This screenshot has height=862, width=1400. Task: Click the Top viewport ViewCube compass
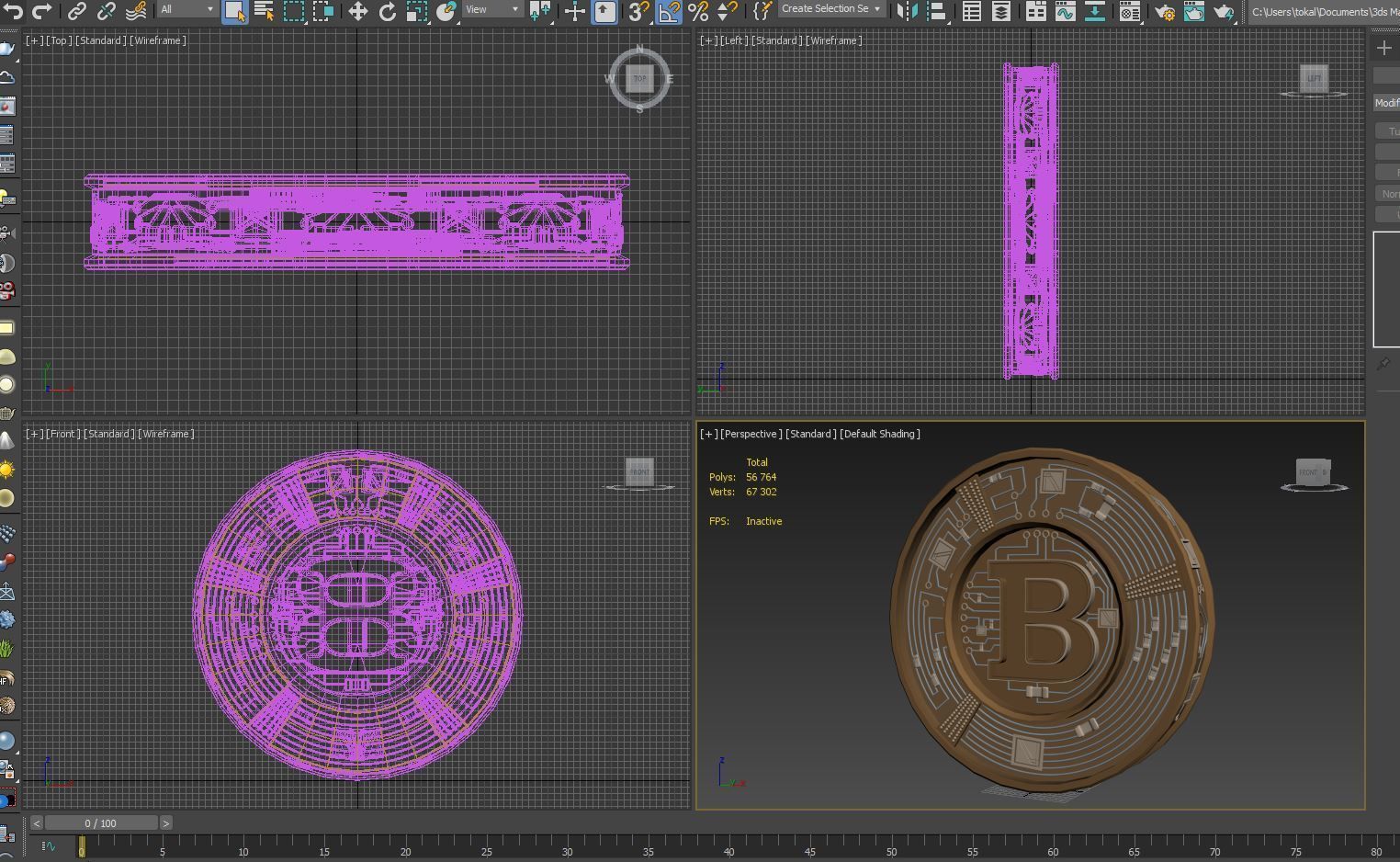tap(639, 79)
